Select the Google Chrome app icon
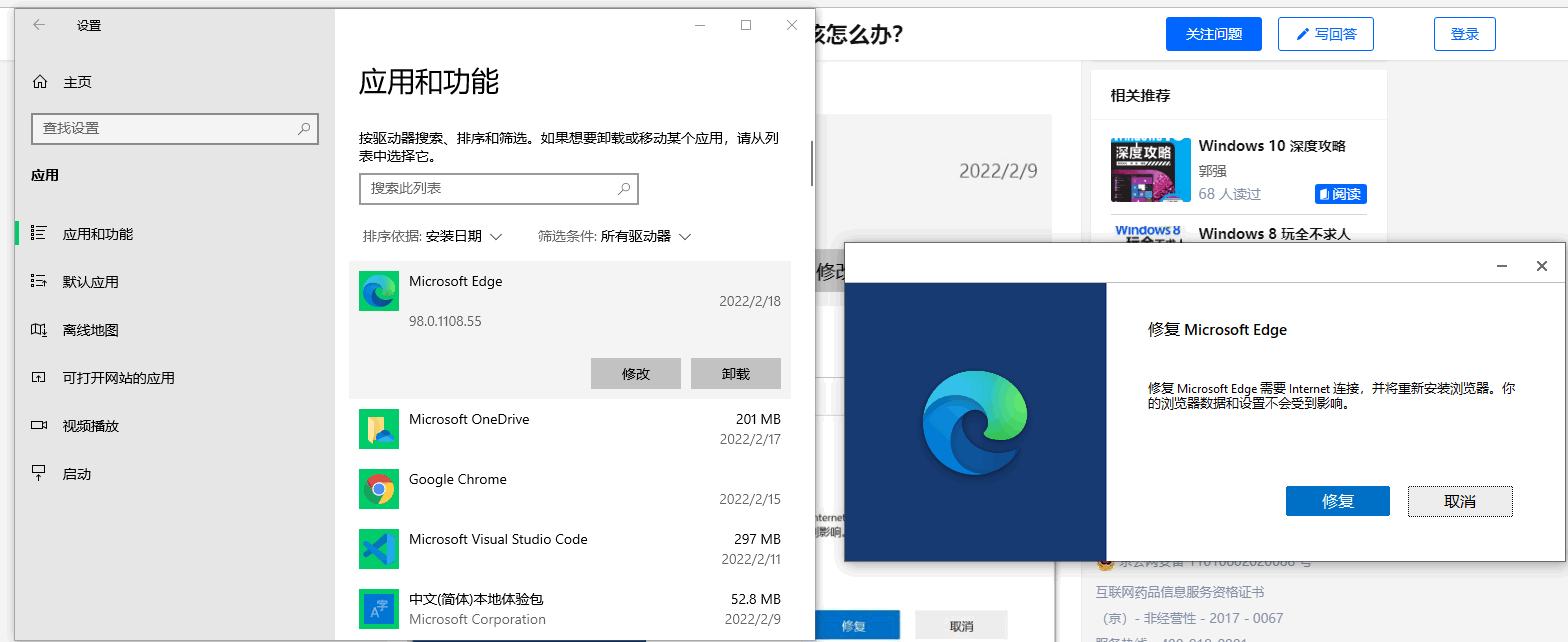 tap(379, 489)
